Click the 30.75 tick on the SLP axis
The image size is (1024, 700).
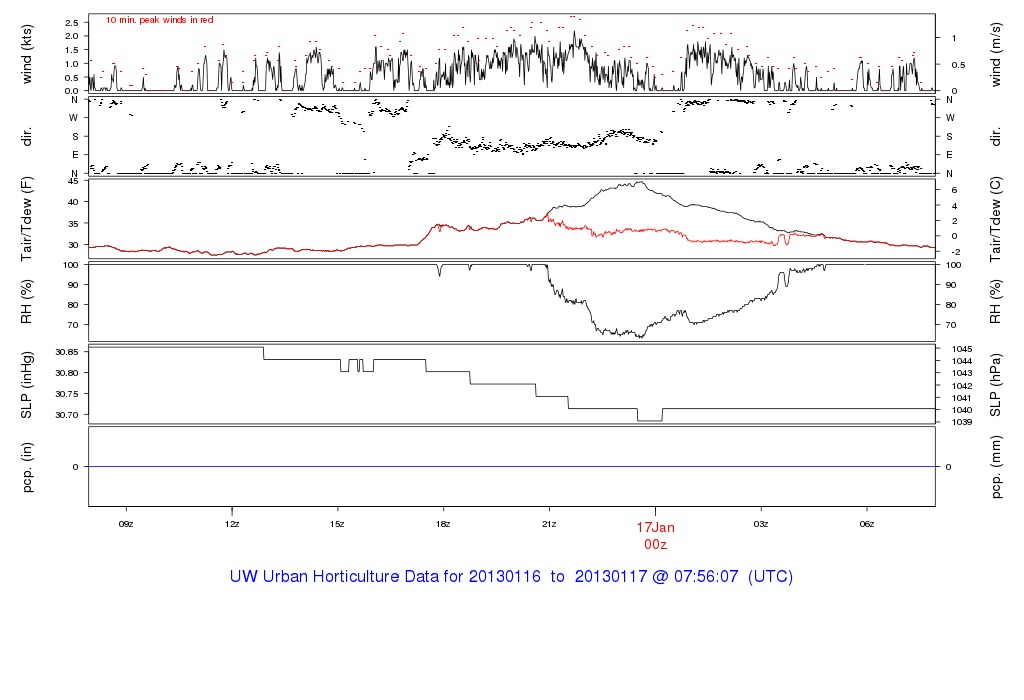pyautogui.click(x=67, y=394)
